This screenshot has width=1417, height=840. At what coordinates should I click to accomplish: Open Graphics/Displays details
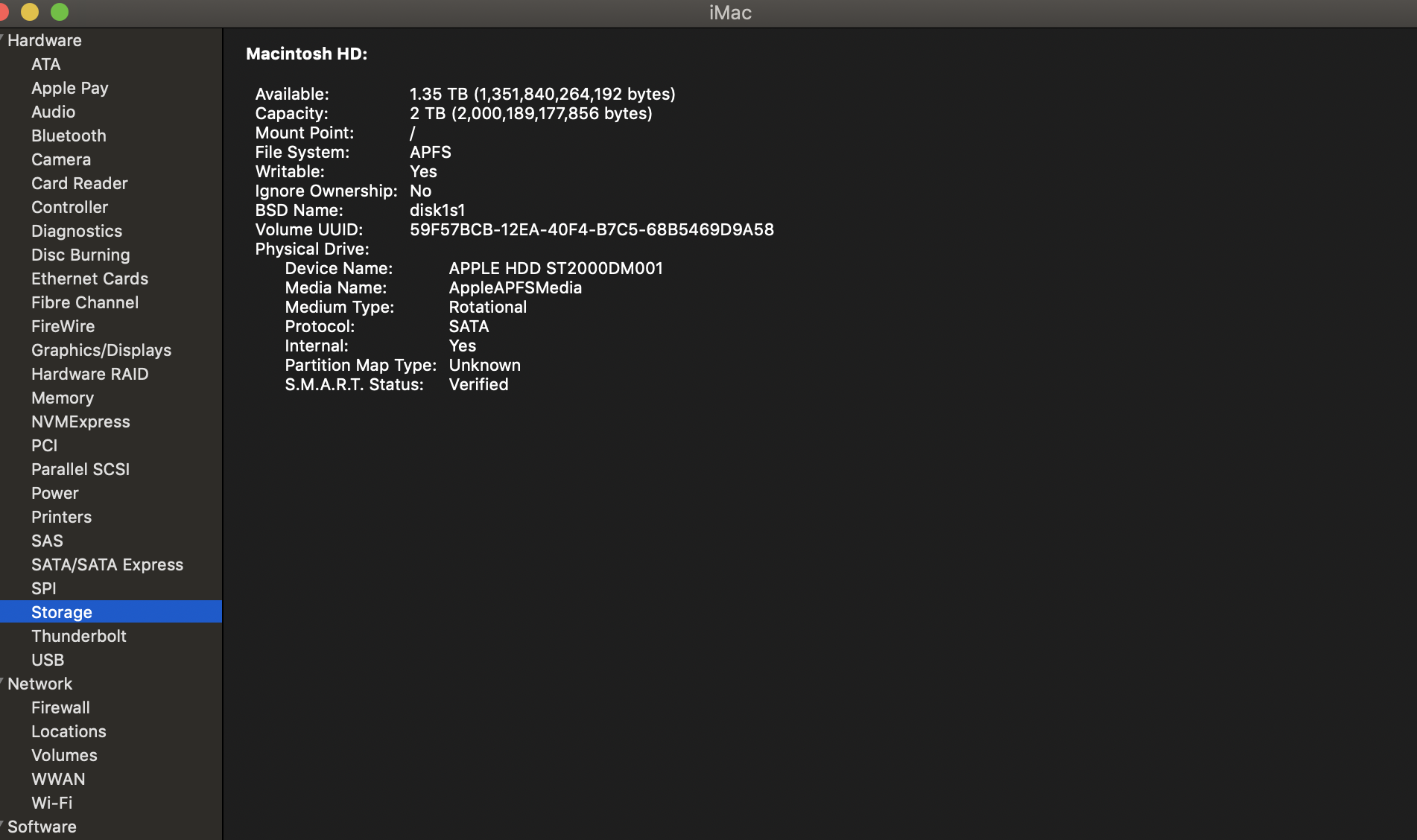[101, 350]
